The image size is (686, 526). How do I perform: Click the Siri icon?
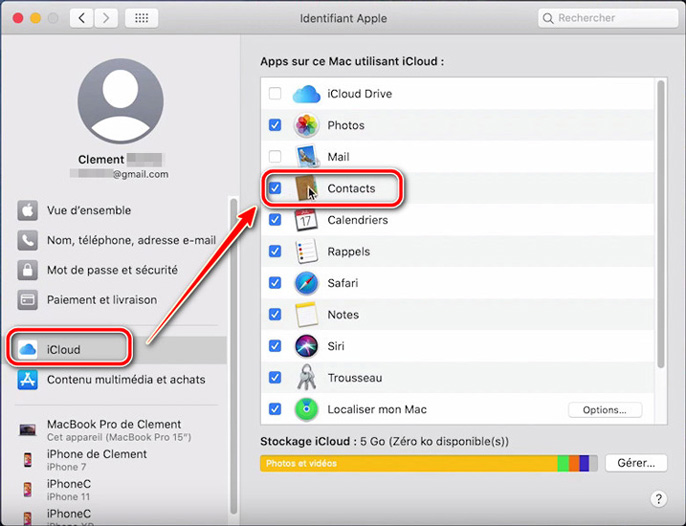(306, 346)
